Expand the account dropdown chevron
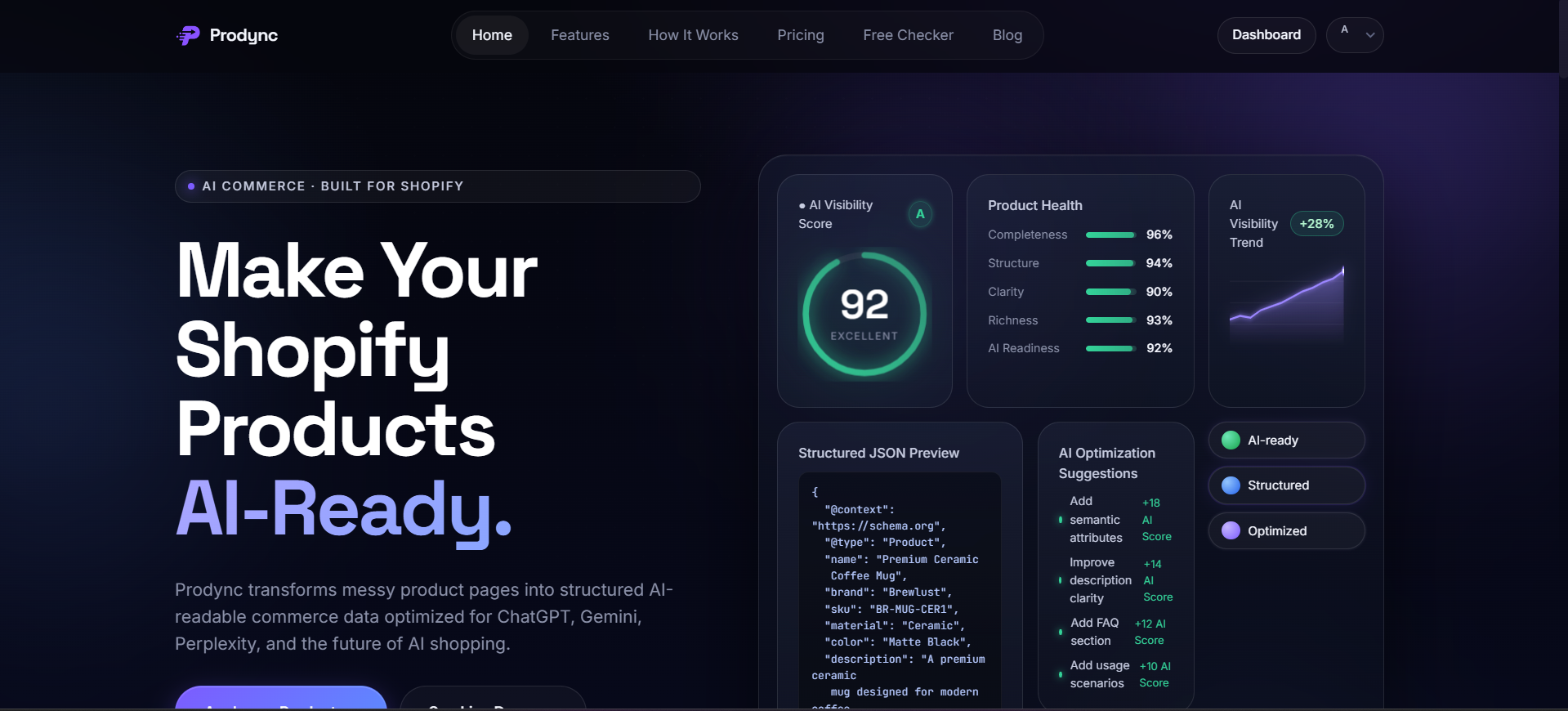The height and width of the screenshot is (711, 1568). click(x=1370, y=35)
